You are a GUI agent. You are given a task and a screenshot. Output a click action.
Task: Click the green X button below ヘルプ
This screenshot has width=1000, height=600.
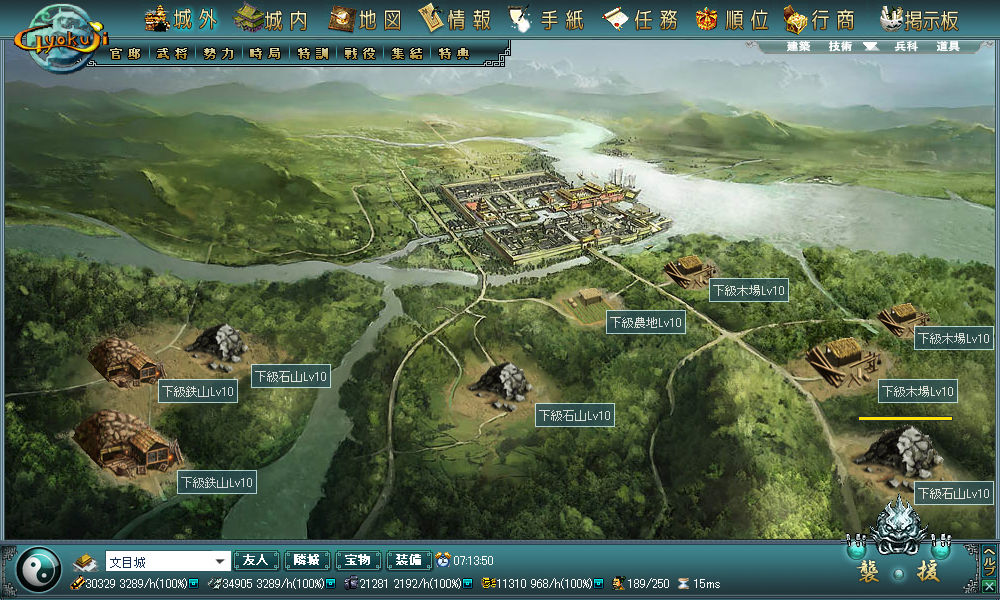pyautogui.click(x=989, y=586)
